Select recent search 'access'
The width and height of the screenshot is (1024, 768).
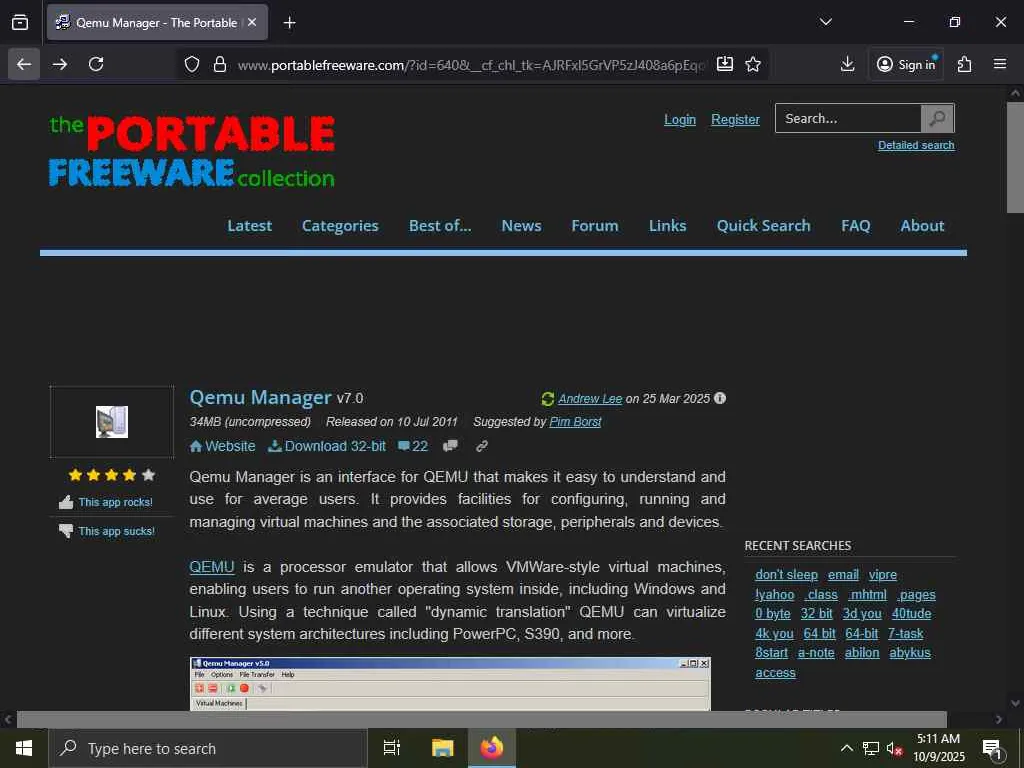pos(775,673)
